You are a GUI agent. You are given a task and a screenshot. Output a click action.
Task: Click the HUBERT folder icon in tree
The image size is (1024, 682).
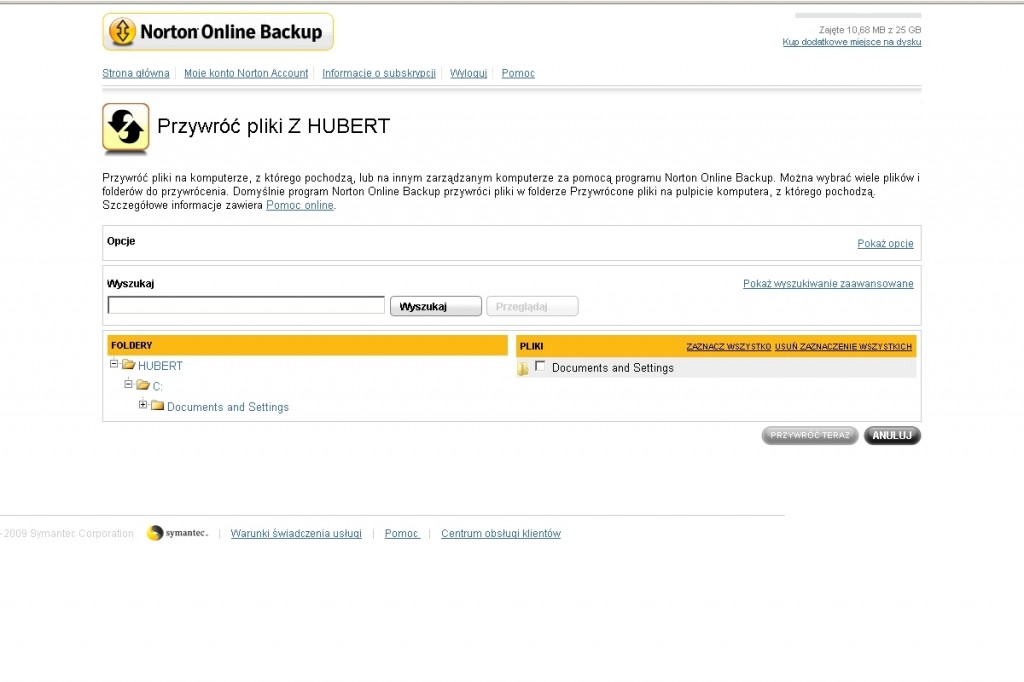(x=128, y=365)
